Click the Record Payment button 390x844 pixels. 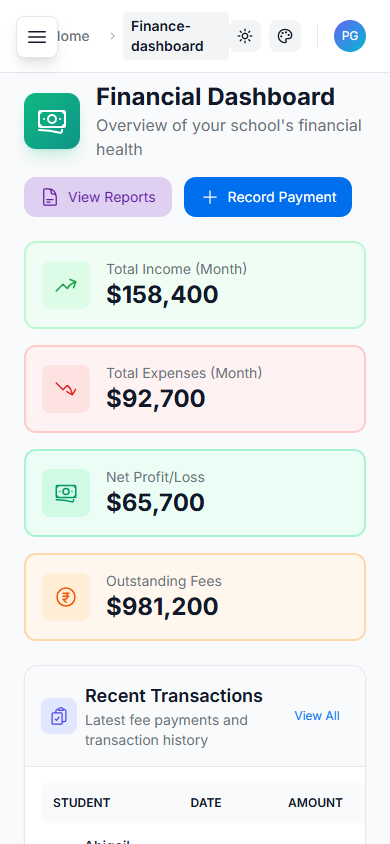click(268, 197)
